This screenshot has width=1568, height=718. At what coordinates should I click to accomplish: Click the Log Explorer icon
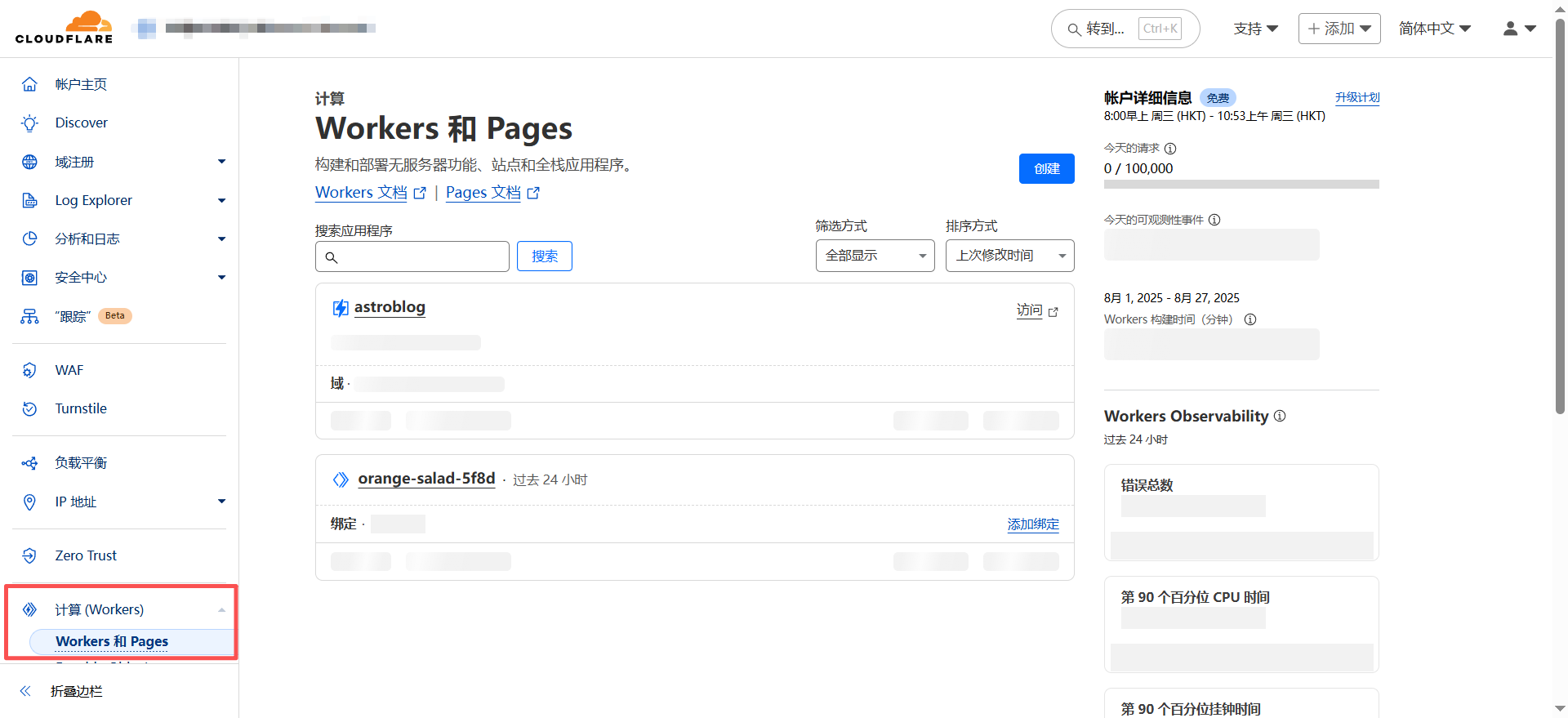(x=29, y=200)
